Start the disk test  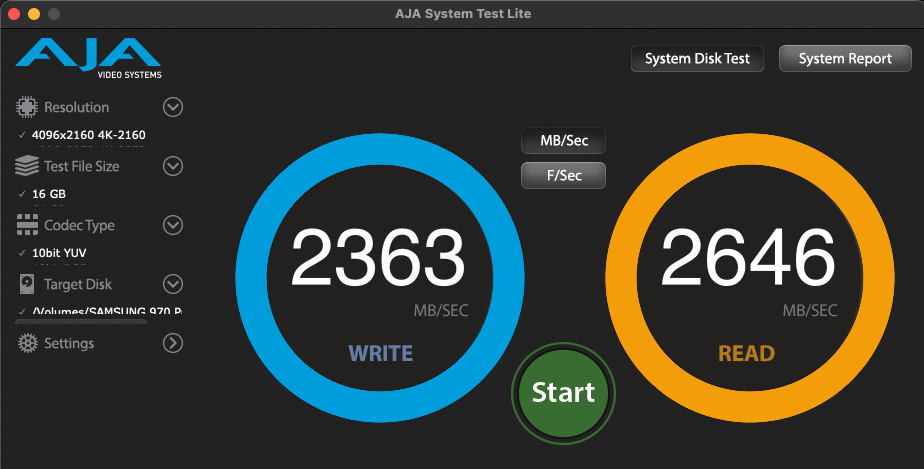coord(563,392)
